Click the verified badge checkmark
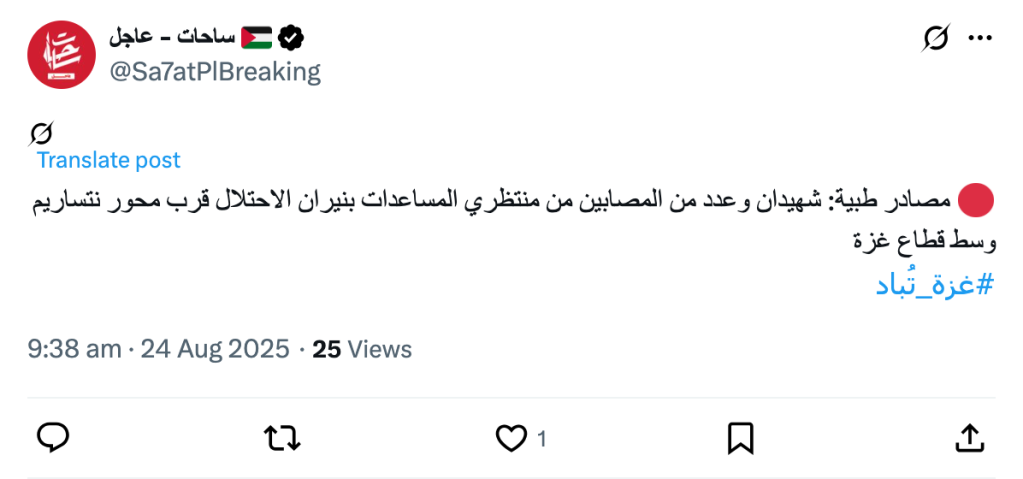1023x479 pixels. [x=291, y=38]
